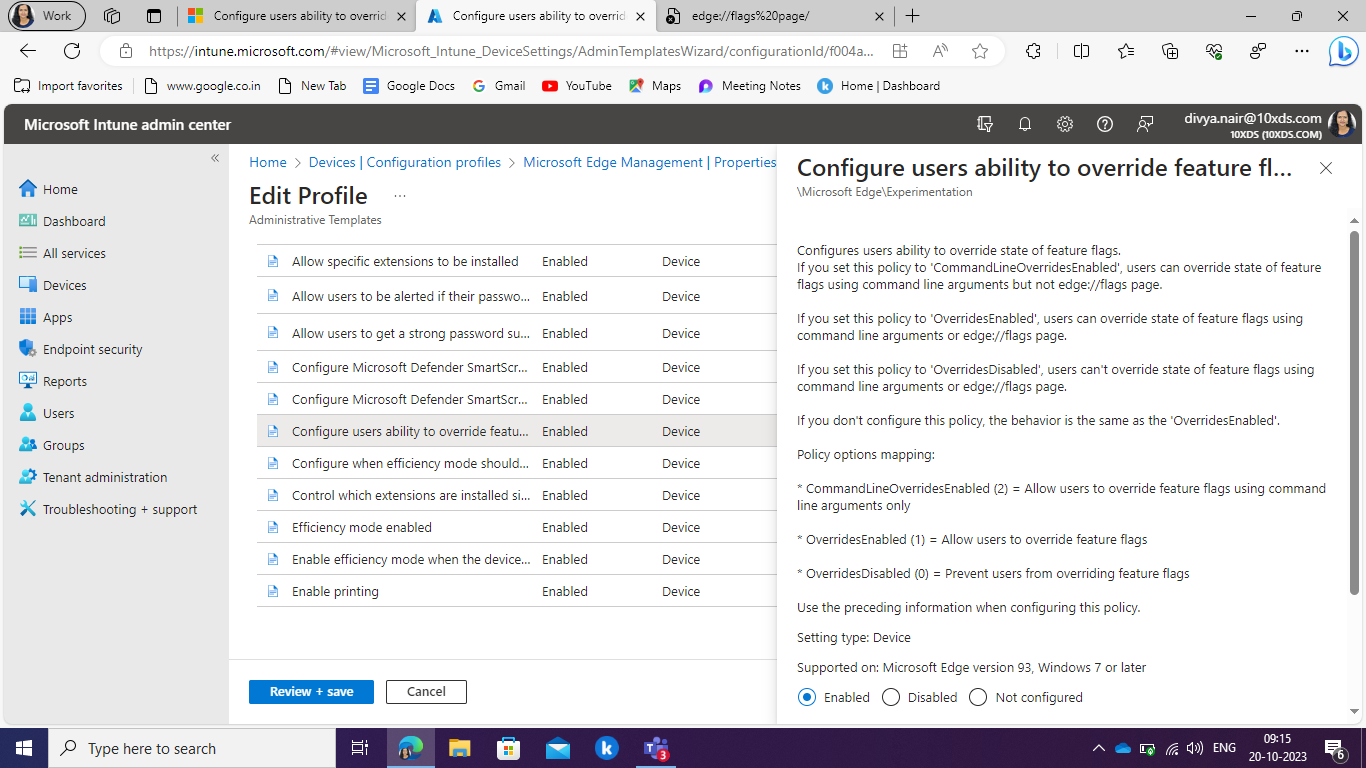Select the Disabled radio button
The width and height of the screenshot is (1366, 768).
coord(891,697)
